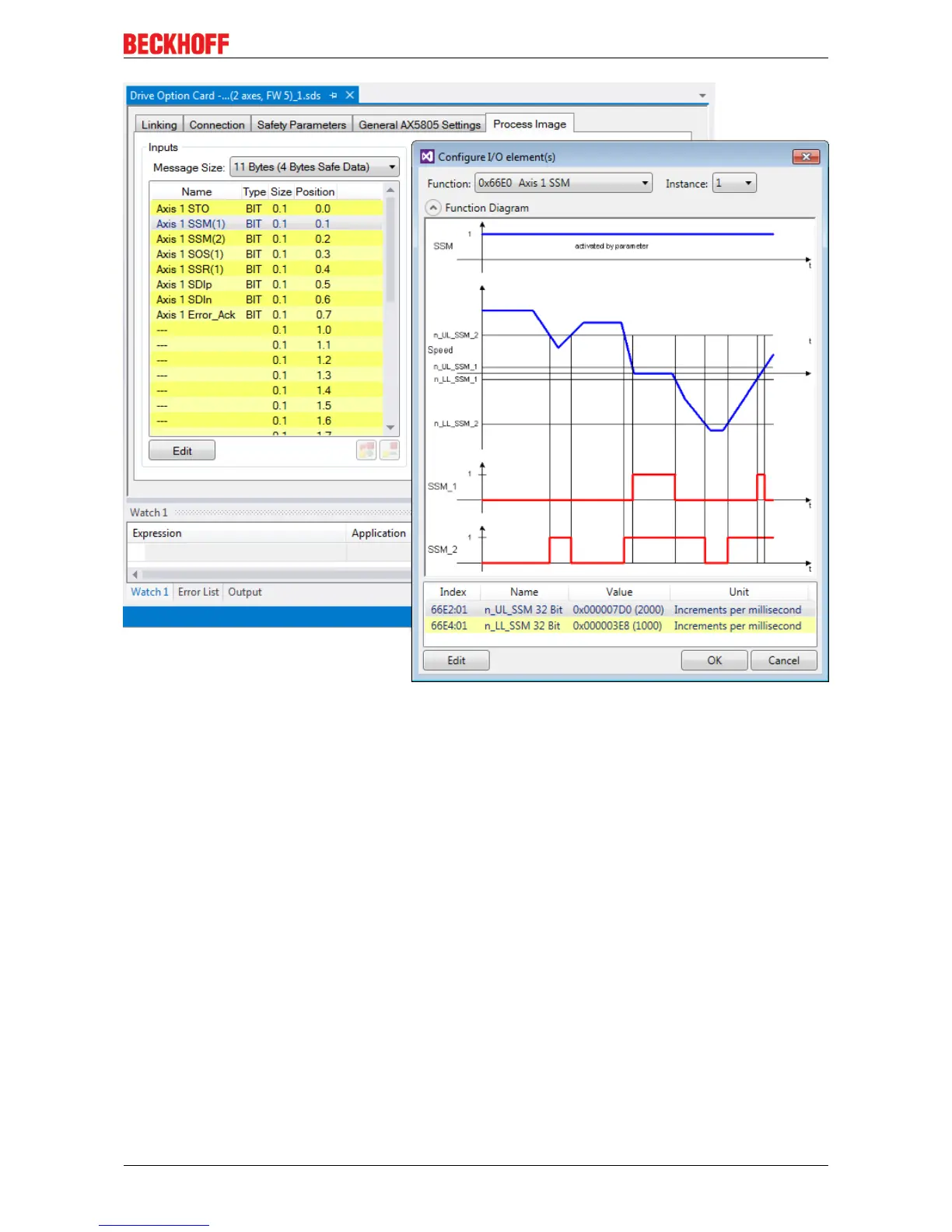
Task: Collapse the Function Diagram section
Action: click(433, 208)
